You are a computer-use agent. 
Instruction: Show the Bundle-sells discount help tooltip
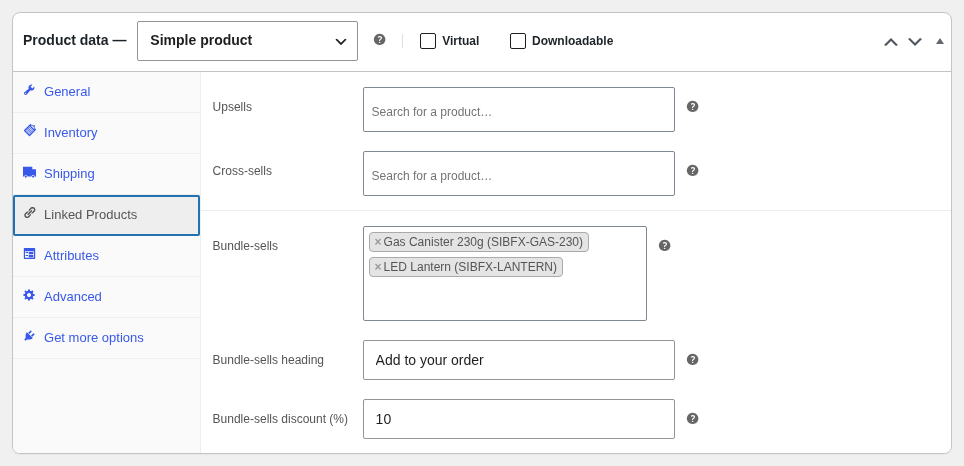coord(692,419)
